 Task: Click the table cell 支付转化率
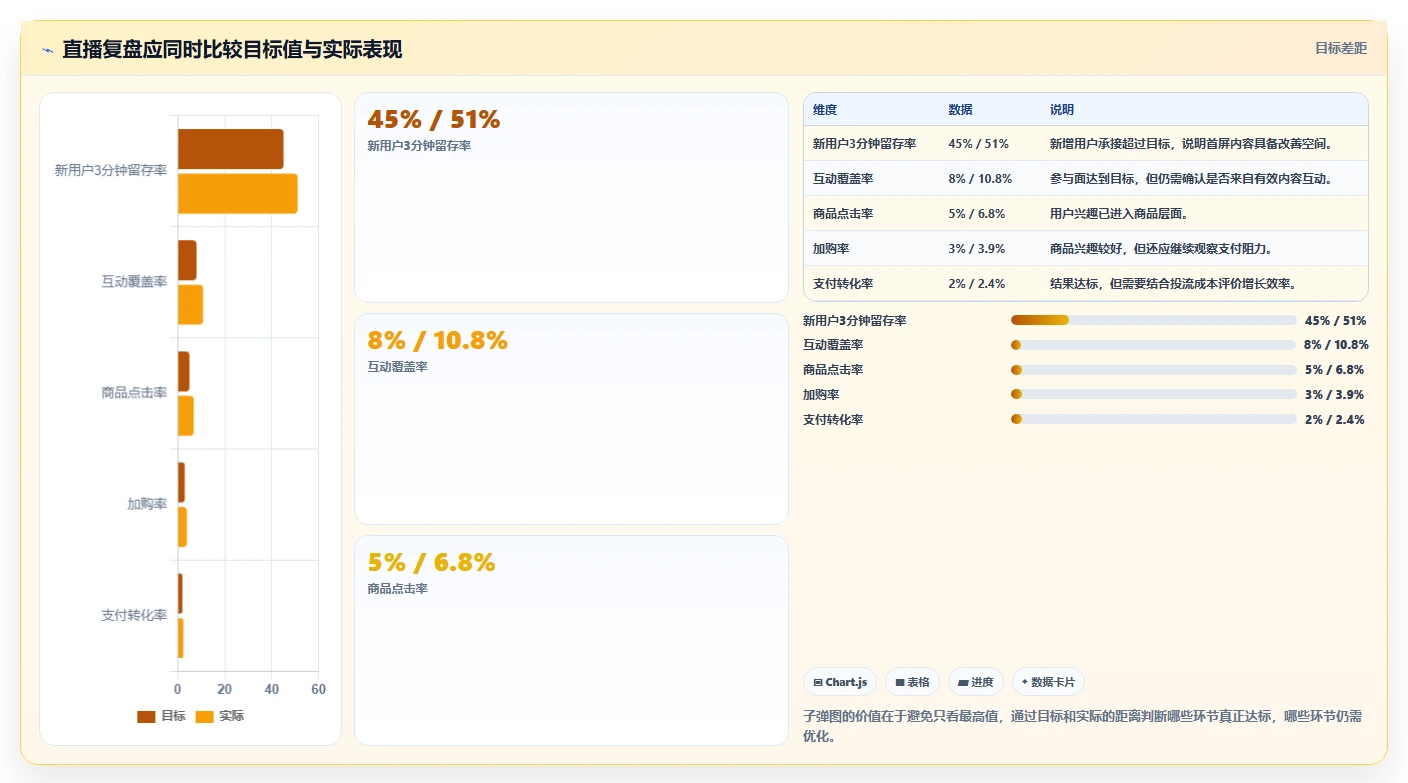[843, 284]
